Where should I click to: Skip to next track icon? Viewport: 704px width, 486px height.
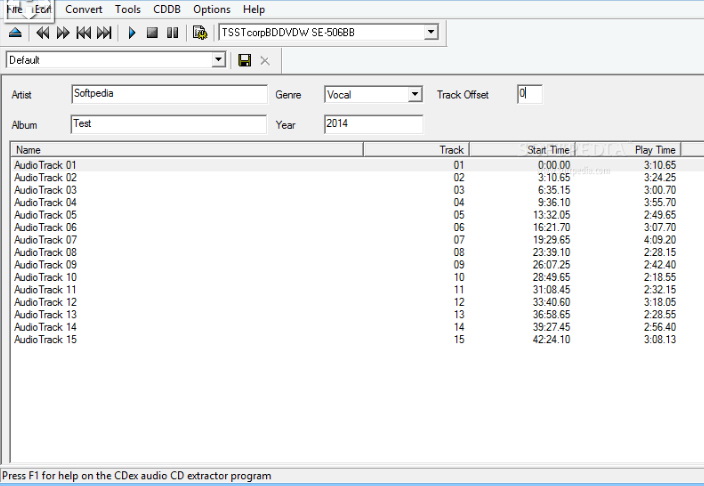click(104, 33)
